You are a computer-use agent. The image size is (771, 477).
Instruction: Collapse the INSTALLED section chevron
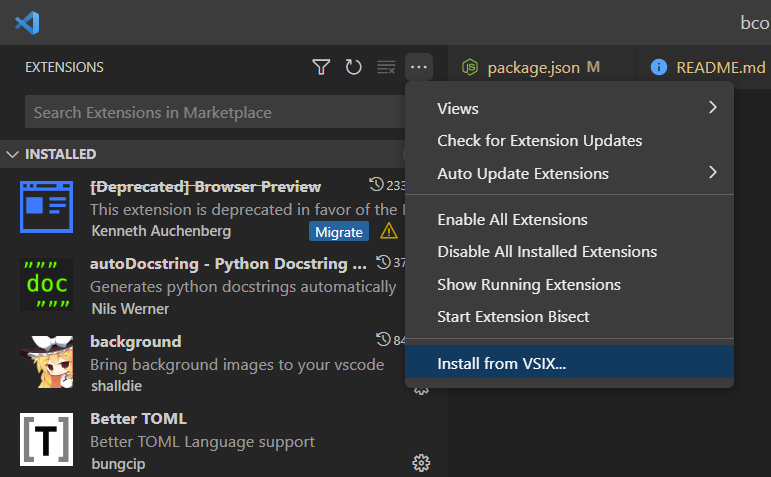(12, 154)
